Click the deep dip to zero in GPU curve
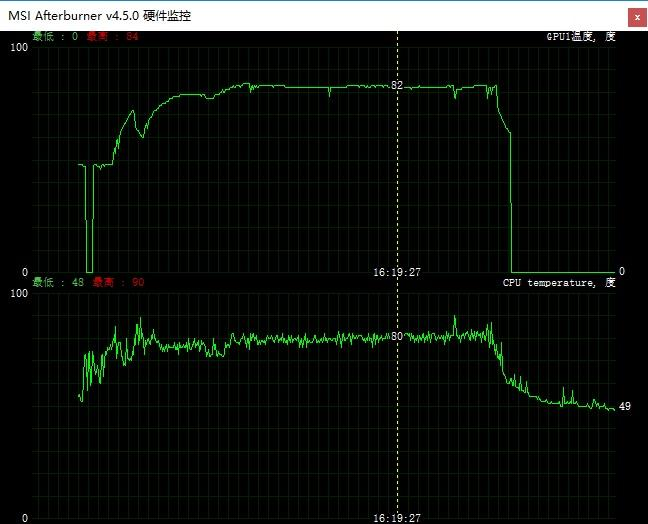Viewport: 648px width, 524px height. 89,250
